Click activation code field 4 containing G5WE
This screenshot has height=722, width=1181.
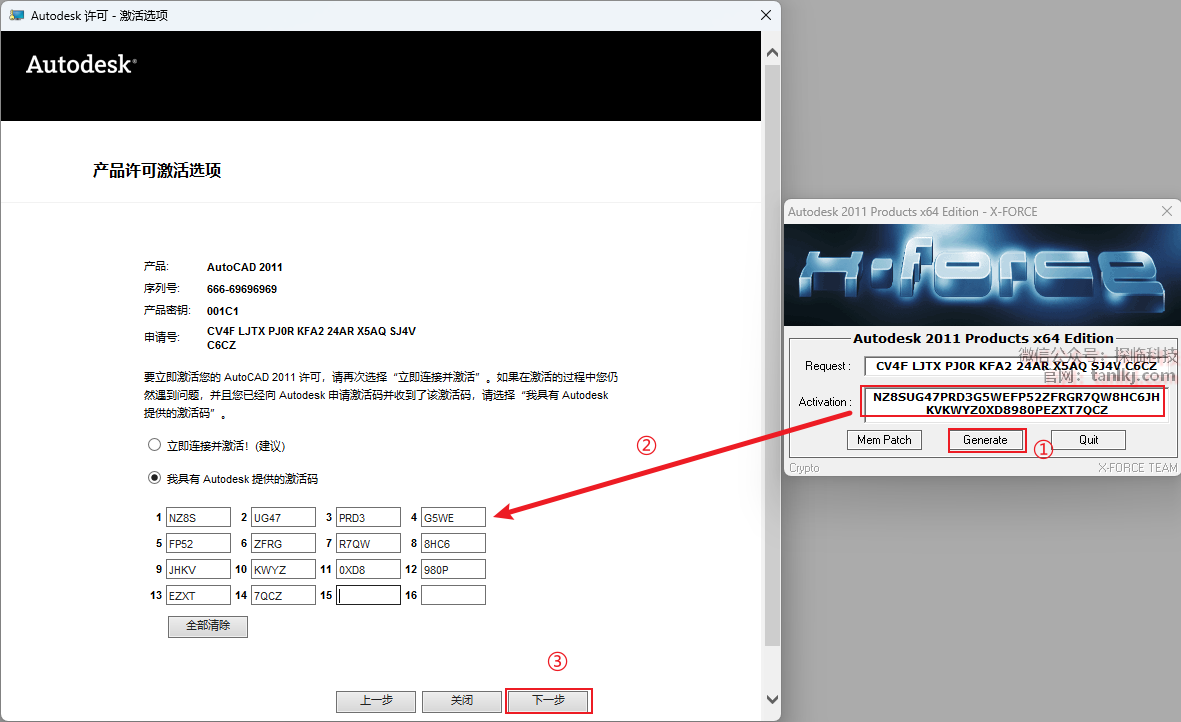point(453,517)
